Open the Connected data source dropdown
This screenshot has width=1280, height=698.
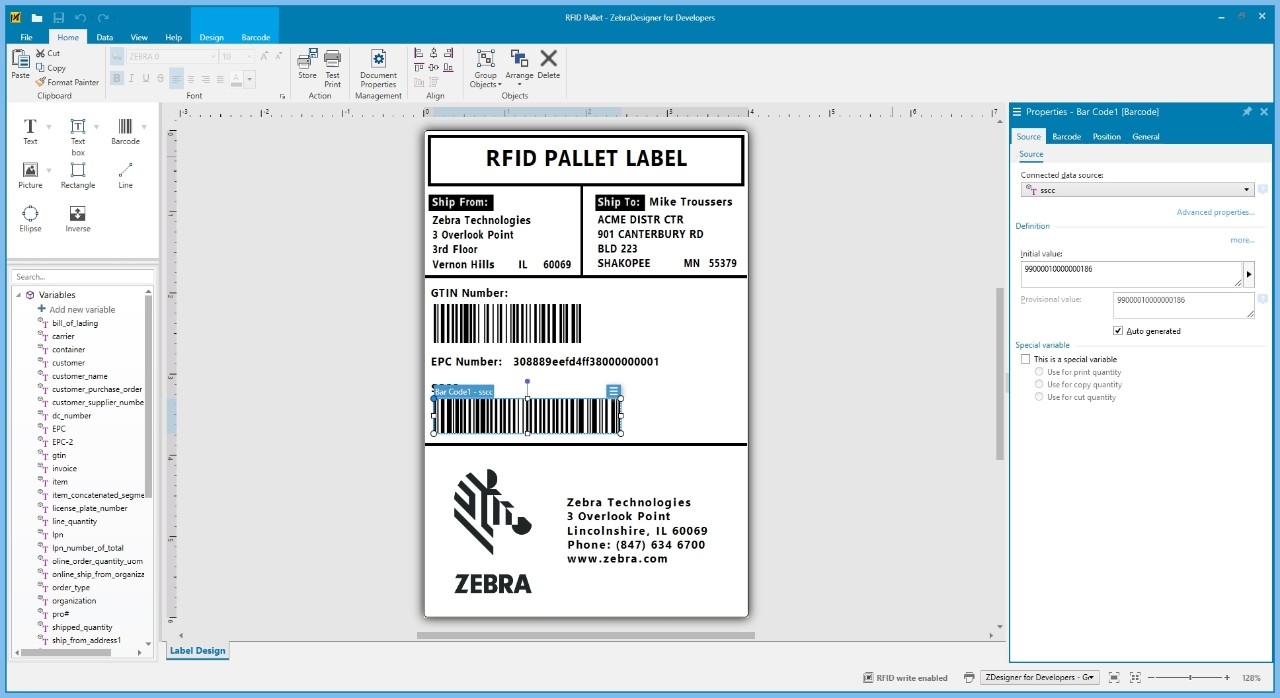point(1247,189)
